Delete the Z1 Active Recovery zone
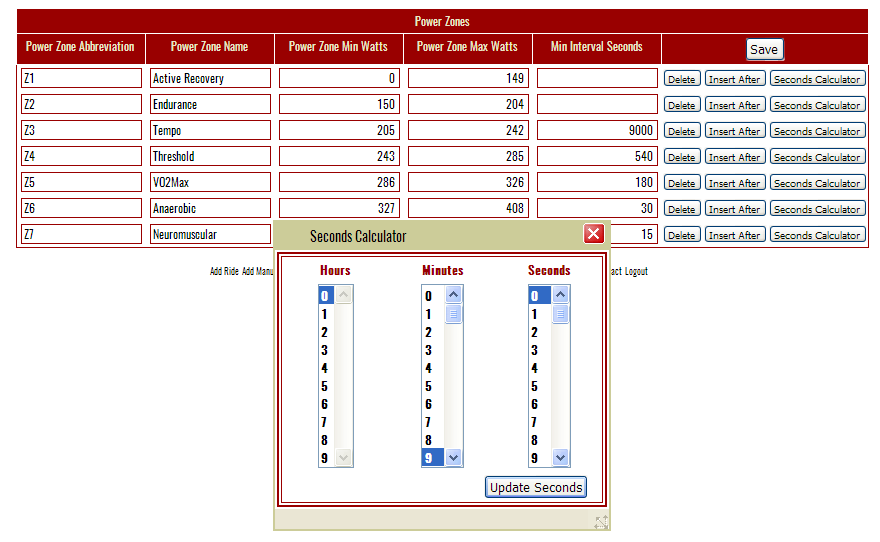Image resolution: width=880 pixels, height=542 pixels. pos(681,79)
